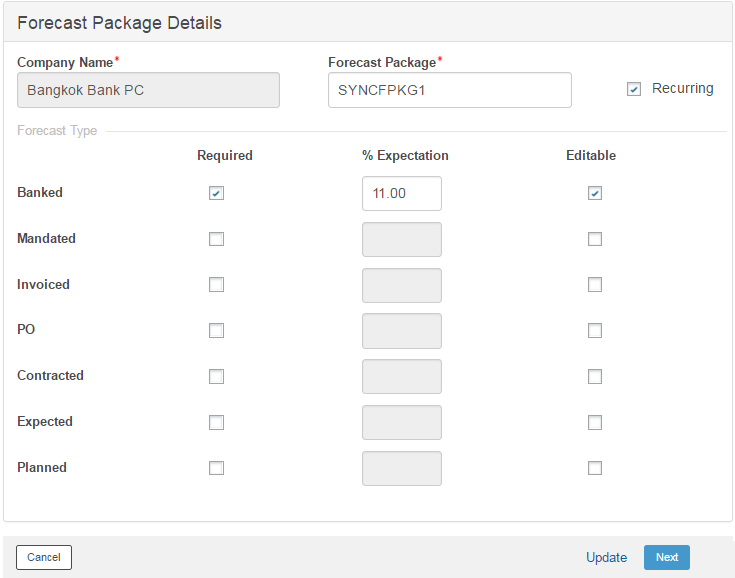Click the Forecast Package text field

tap(449, 90)
